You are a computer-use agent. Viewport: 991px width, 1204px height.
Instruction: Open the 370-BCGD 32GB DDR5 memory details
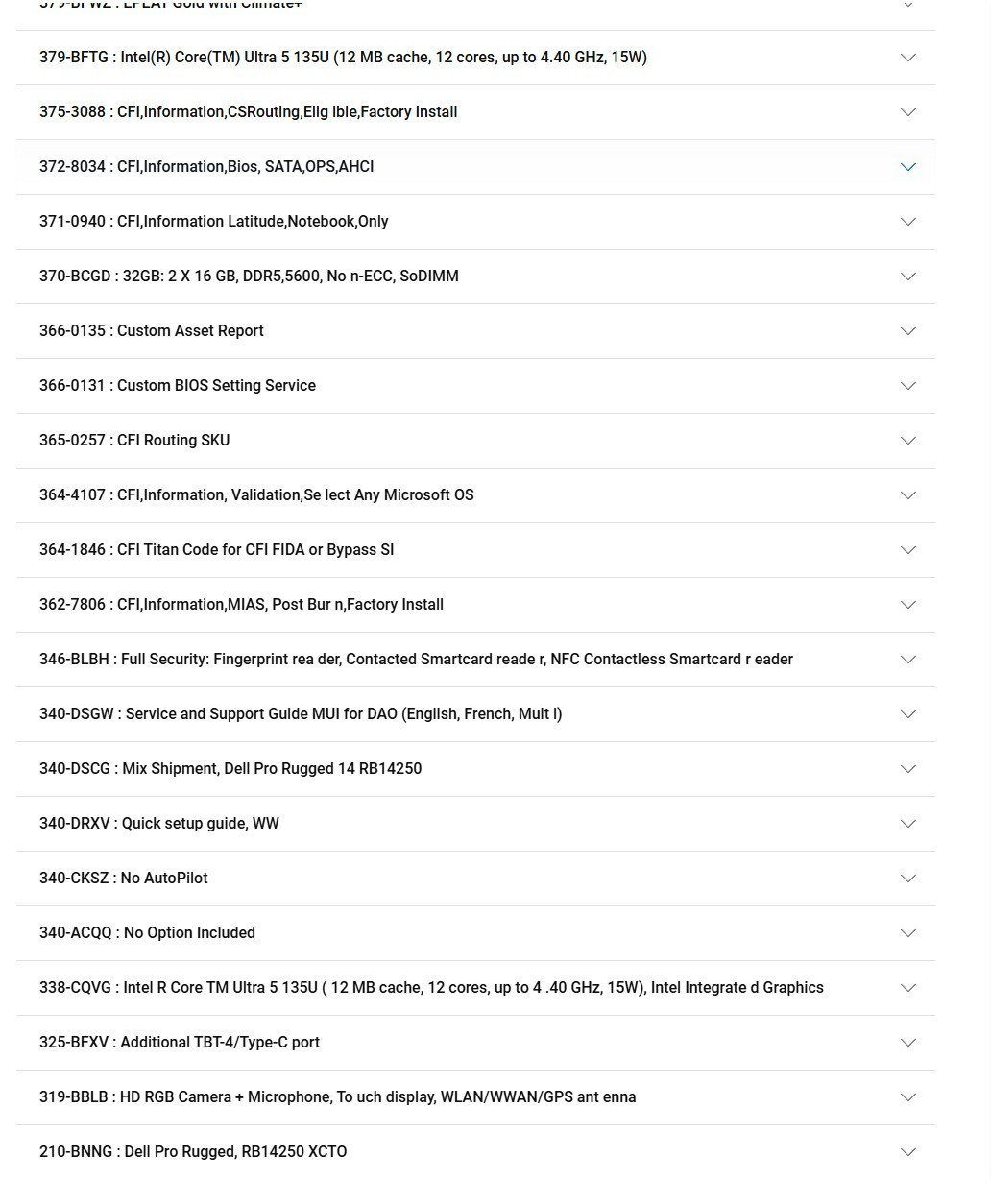pyautogui.click(x=475, y=277)
